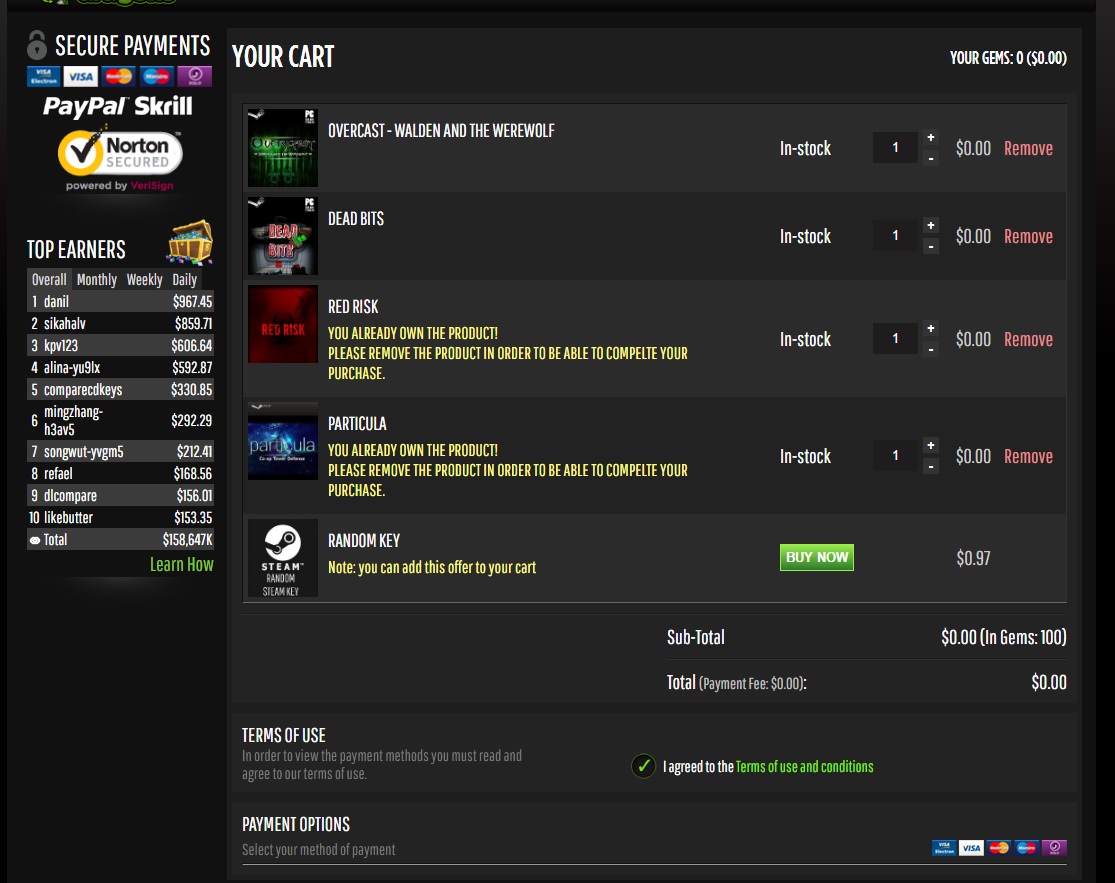1115x883 pixels.
Task: Increase quantity of Overcast with plus button
Action: pos(930,137)
